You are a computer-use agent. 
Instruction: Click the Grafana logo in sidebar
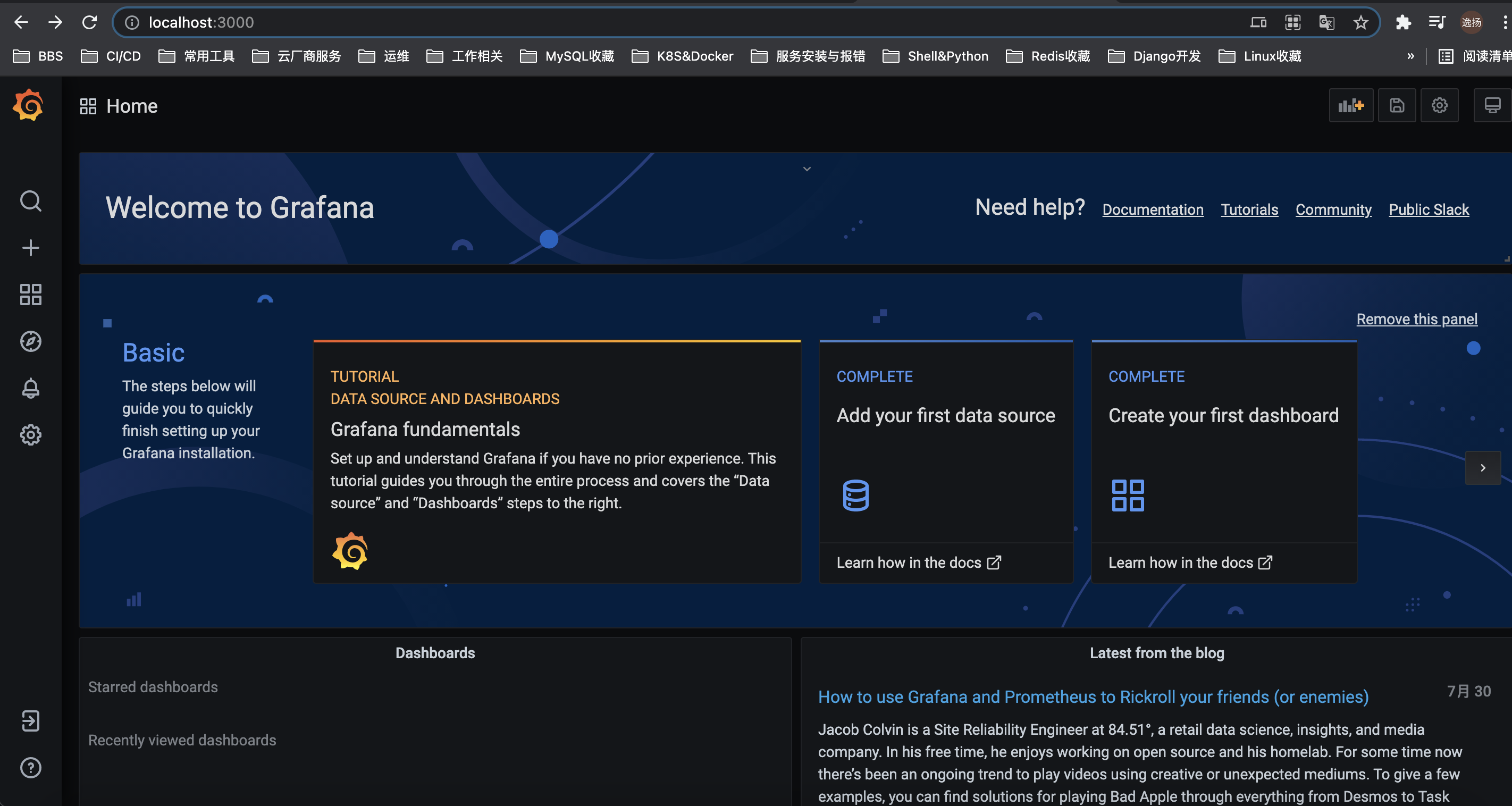click(28, 106)
